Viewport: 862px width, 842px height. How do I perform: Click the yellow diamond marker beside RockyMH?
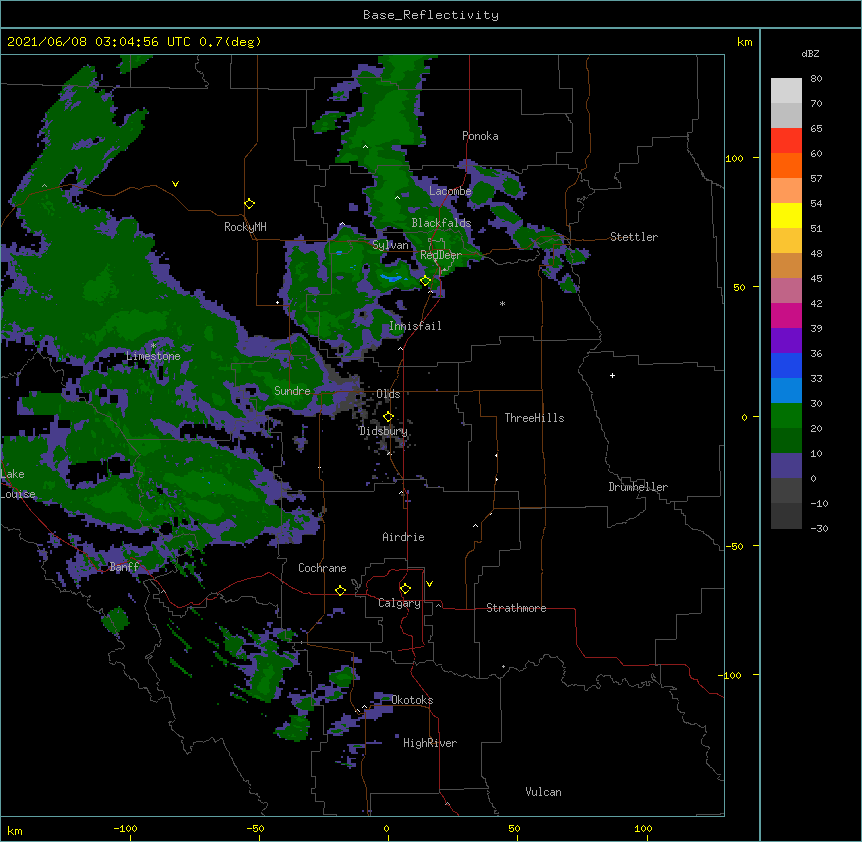tap(249, 204)
